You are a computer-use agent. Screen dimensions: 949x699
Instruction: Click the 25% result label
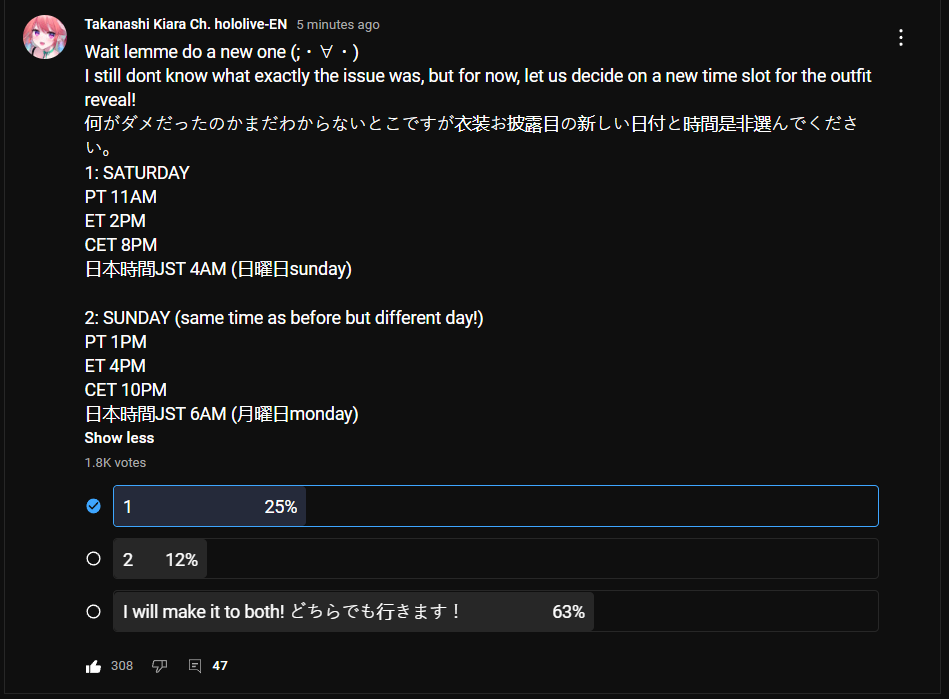281,507
